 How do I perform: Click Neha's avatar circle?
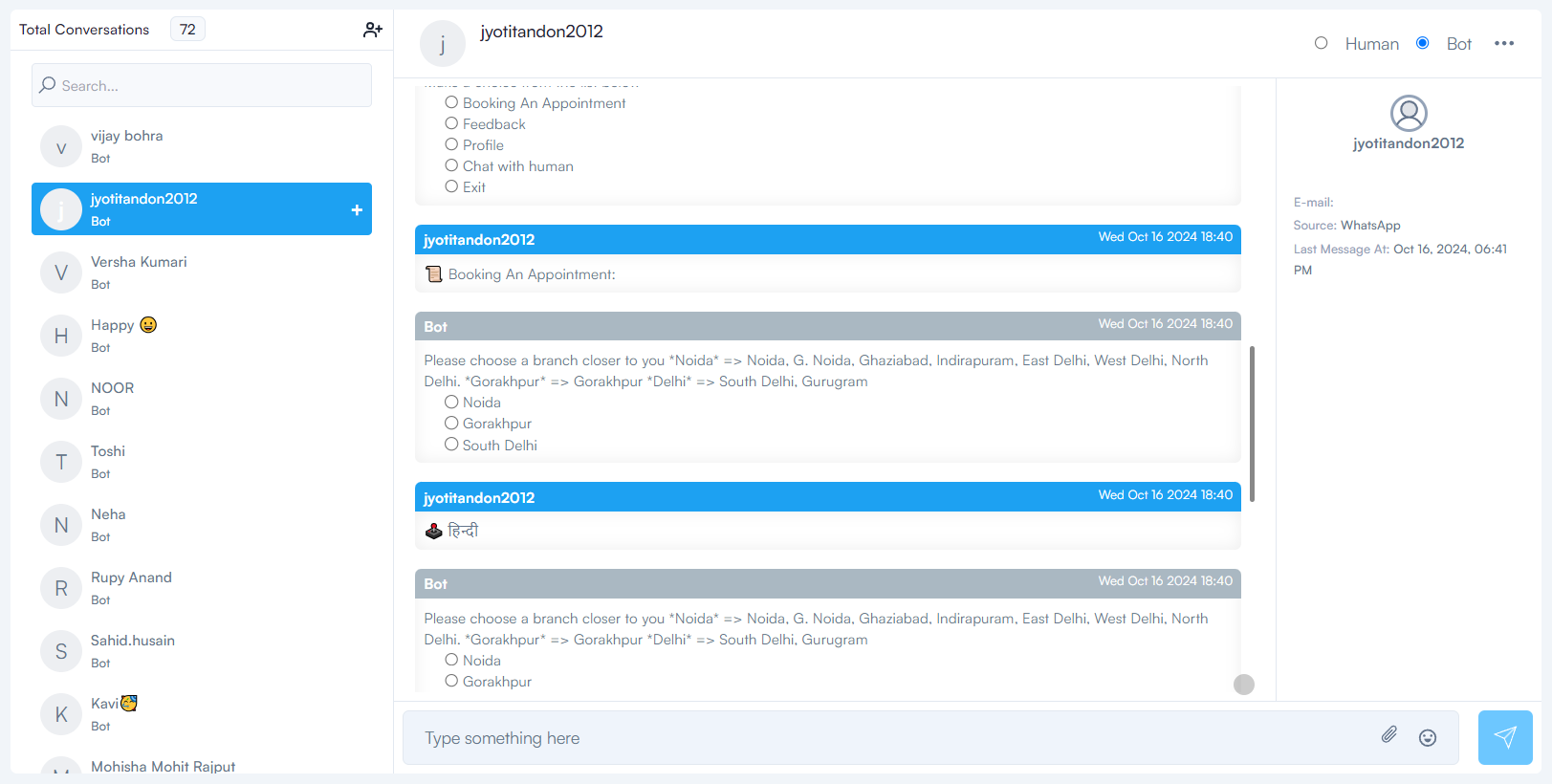(x=61, y=525)
